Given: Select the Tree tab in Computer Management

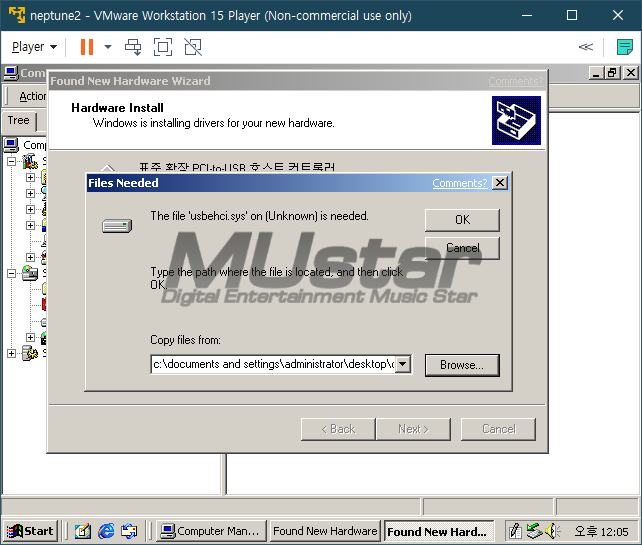Looking at the screenshot, I should pos(19,120).
